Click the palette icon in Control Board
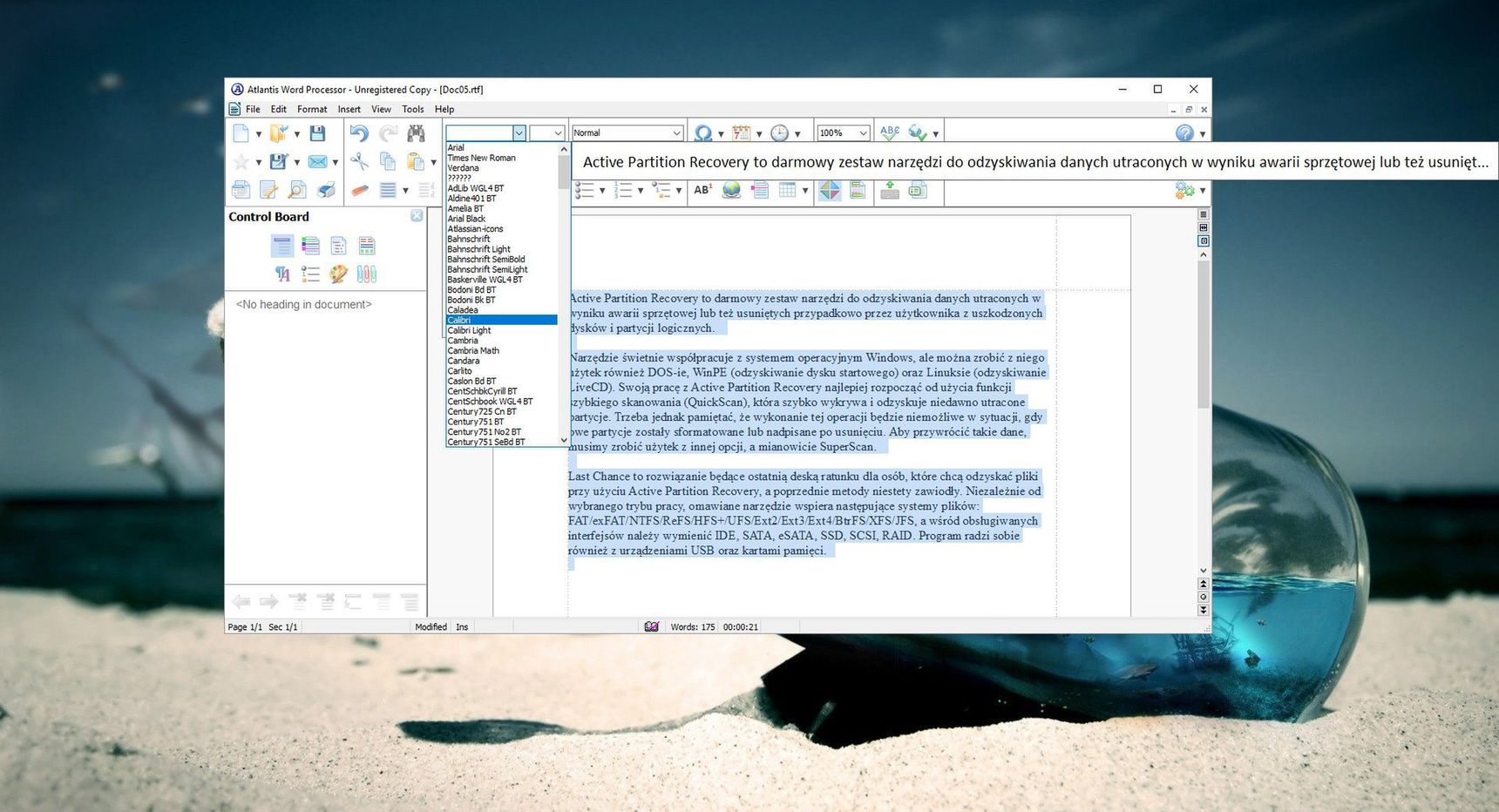The height and width of the screenshot is (812, 1499). (x=338, y=274)
